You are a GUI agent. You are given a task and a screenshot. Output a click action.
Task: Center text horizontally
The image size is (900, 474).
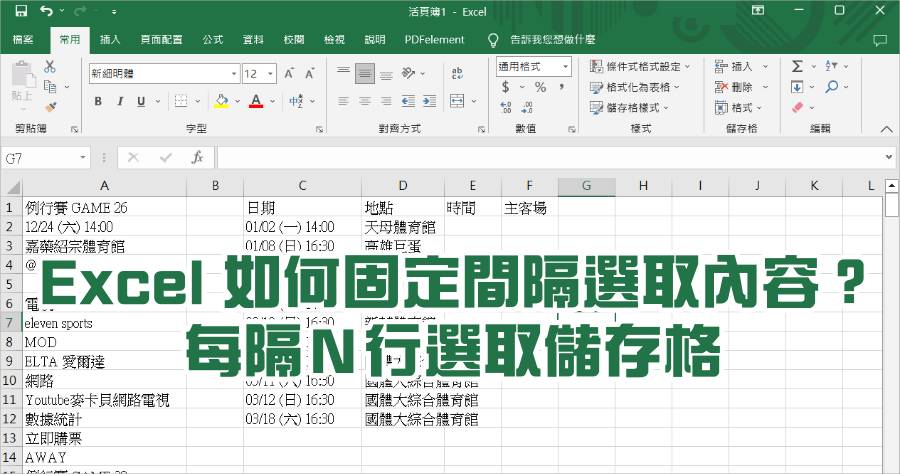364,102
